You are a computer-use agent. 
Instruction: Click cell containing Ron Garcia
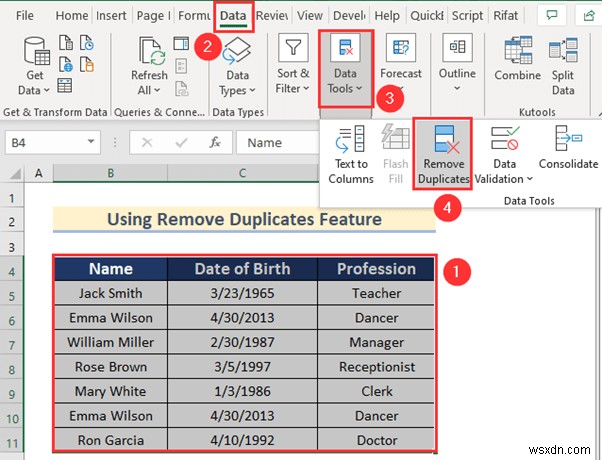pos(111,440)
